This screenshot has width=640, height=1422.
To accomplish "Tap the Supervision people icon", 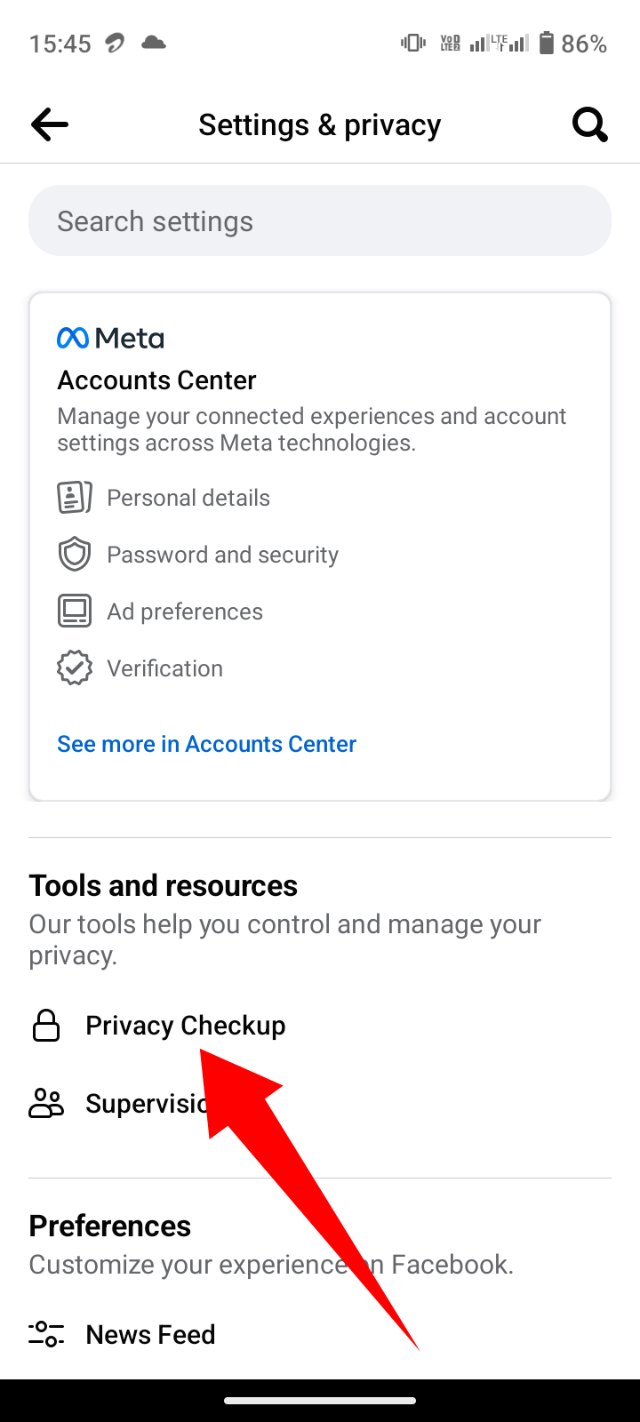I will pos(46,1104).
